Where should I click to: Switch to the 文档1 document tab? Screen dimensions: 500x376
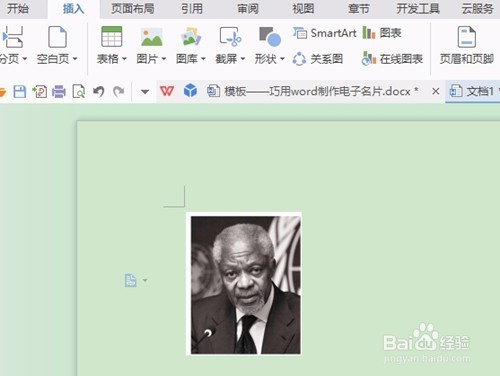pyautogui.click(x=473, y=91)
